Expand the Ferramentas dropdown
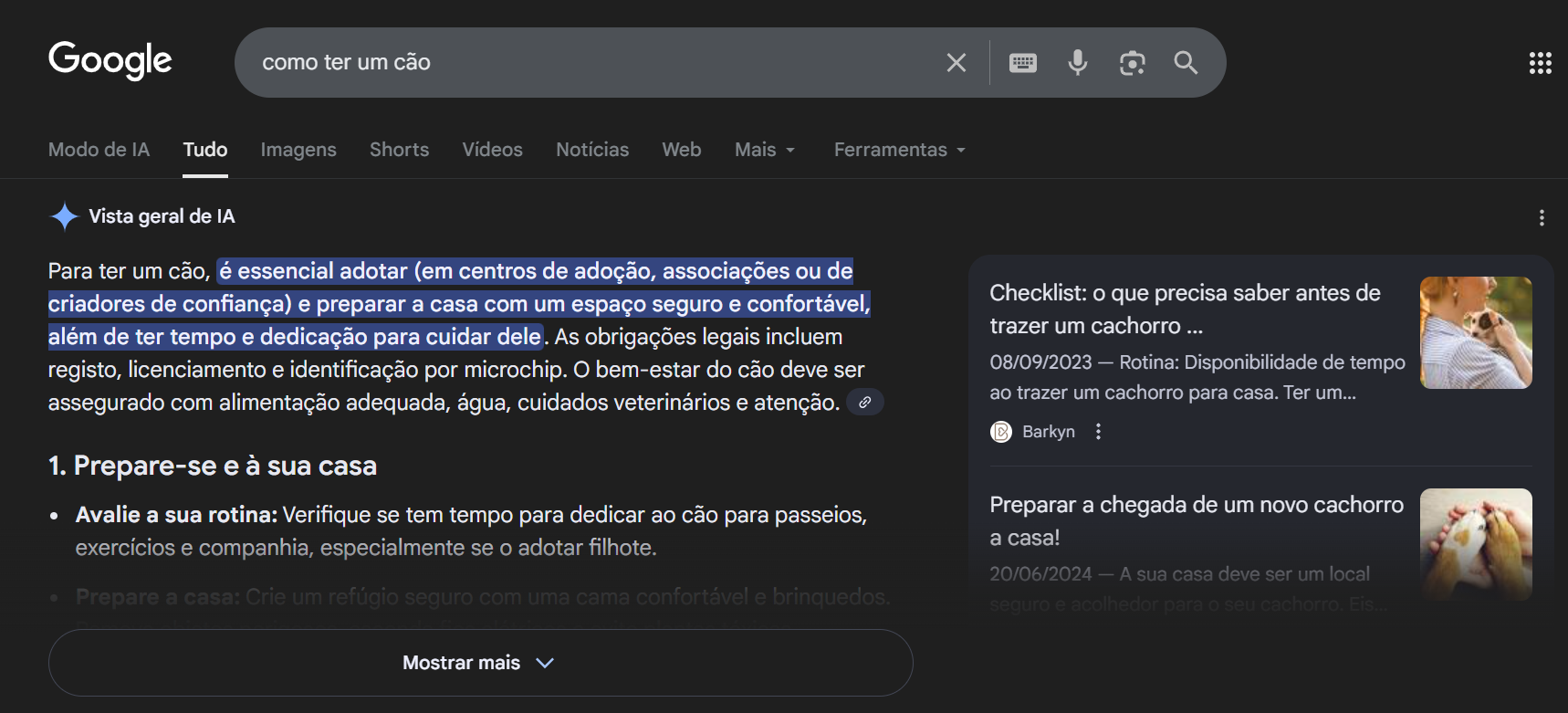This screenshot has width=1568, height=713. 899,150
